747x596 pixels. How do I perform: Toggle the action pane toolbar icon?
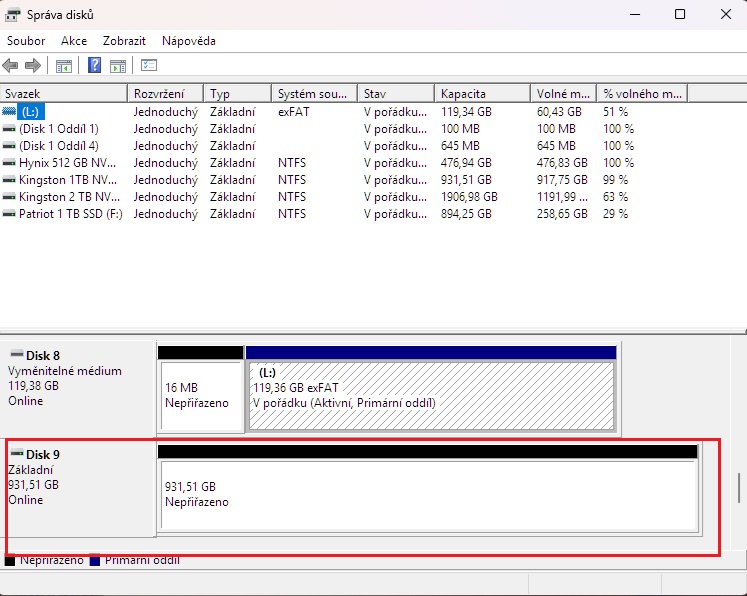tap(118, 66)
